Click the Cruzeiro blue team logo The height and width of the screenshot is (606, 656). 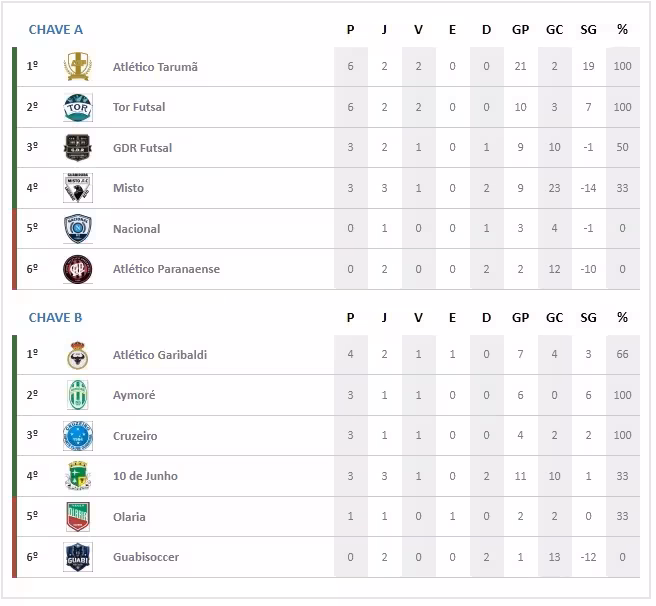pos(77,436)
